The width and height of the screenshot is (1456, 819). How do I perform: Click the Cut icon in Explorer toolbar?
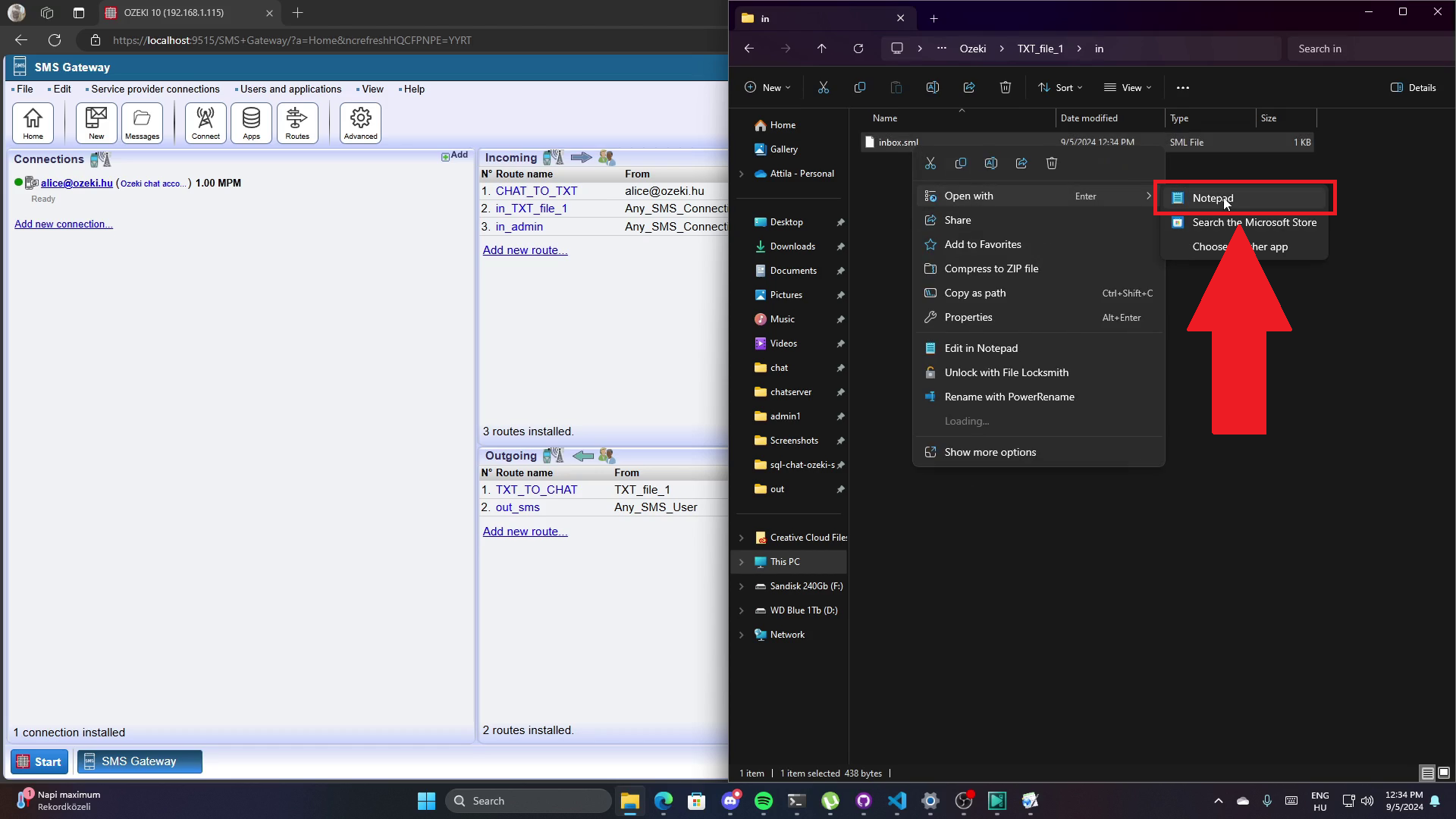[x=824, y=88]
